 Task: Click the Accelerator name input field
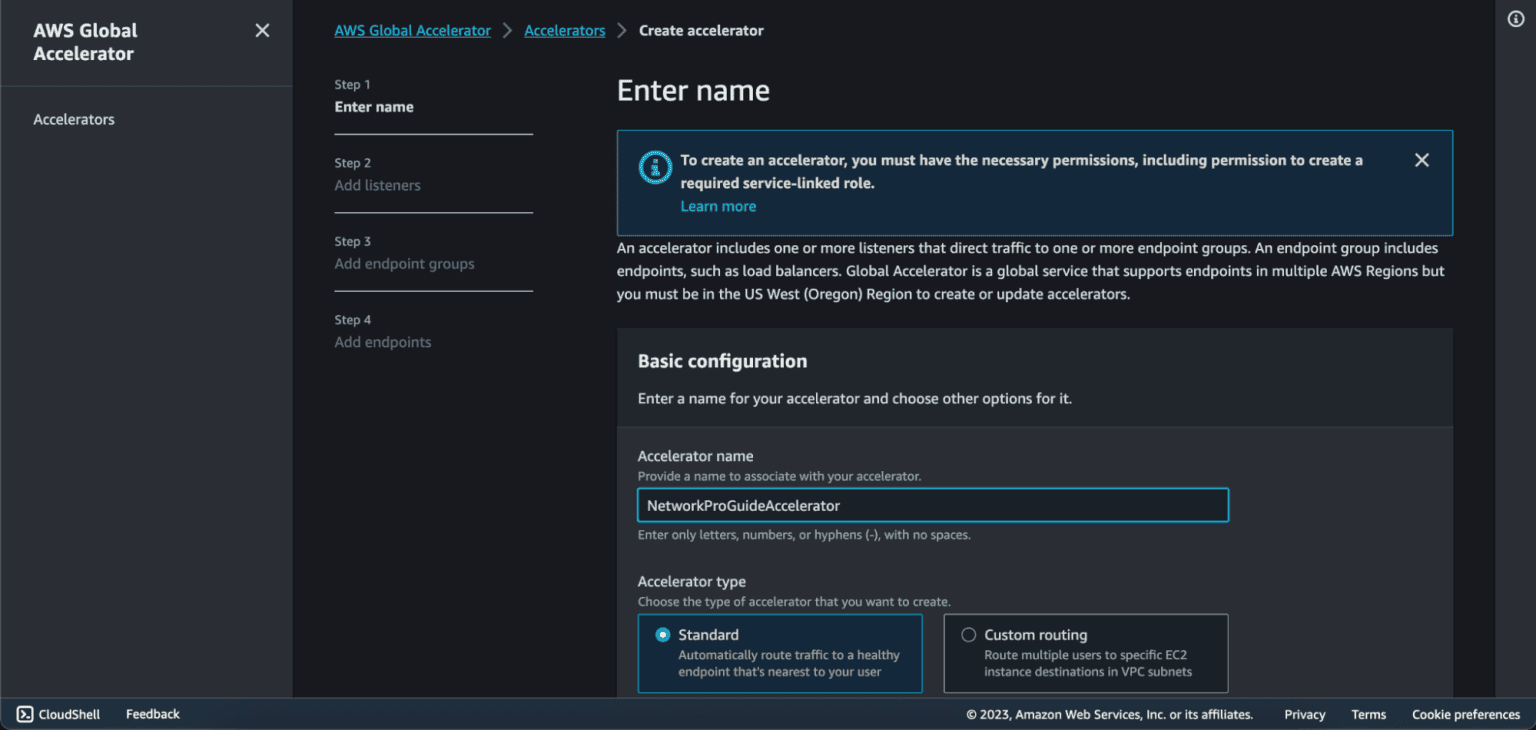click(x=932, y=505)
